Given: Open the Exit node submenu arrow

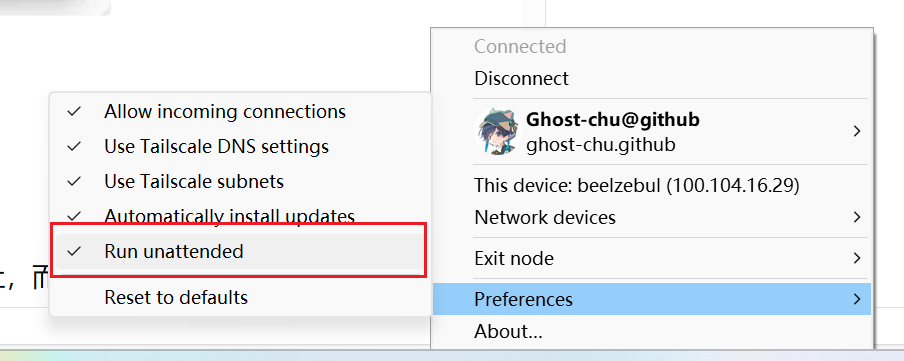Looking at the screenshot, I should tap(857, 258).
